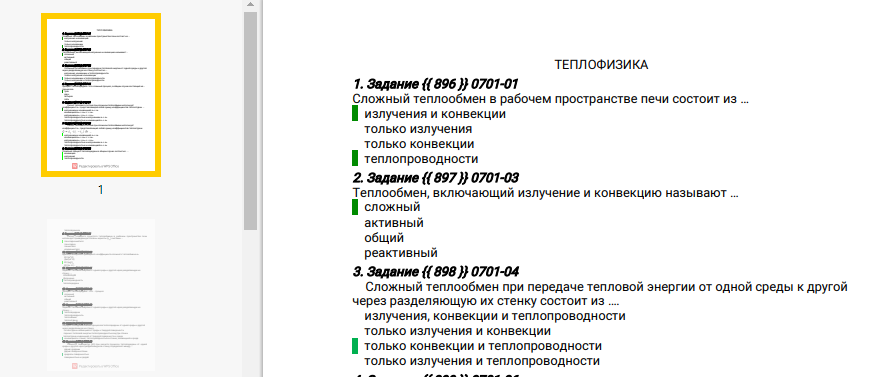This screenshot has width=870, height=377.
Task: Click the answer option активный
Action: [x=394, y=223]
